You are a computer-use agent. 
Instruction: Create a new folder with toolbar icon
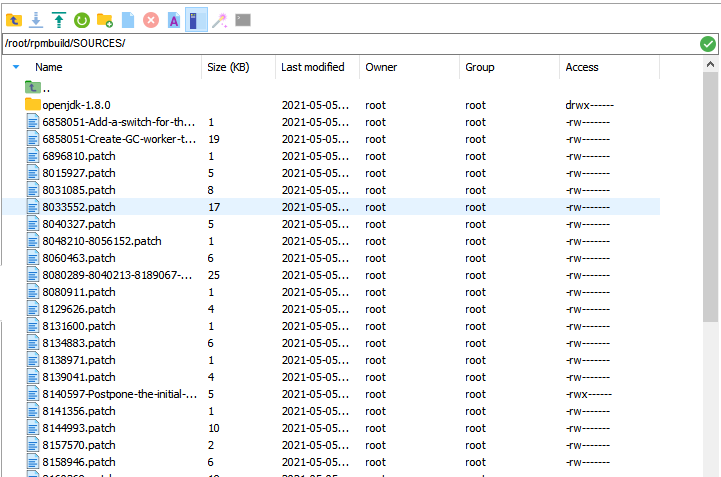(105, 19)
